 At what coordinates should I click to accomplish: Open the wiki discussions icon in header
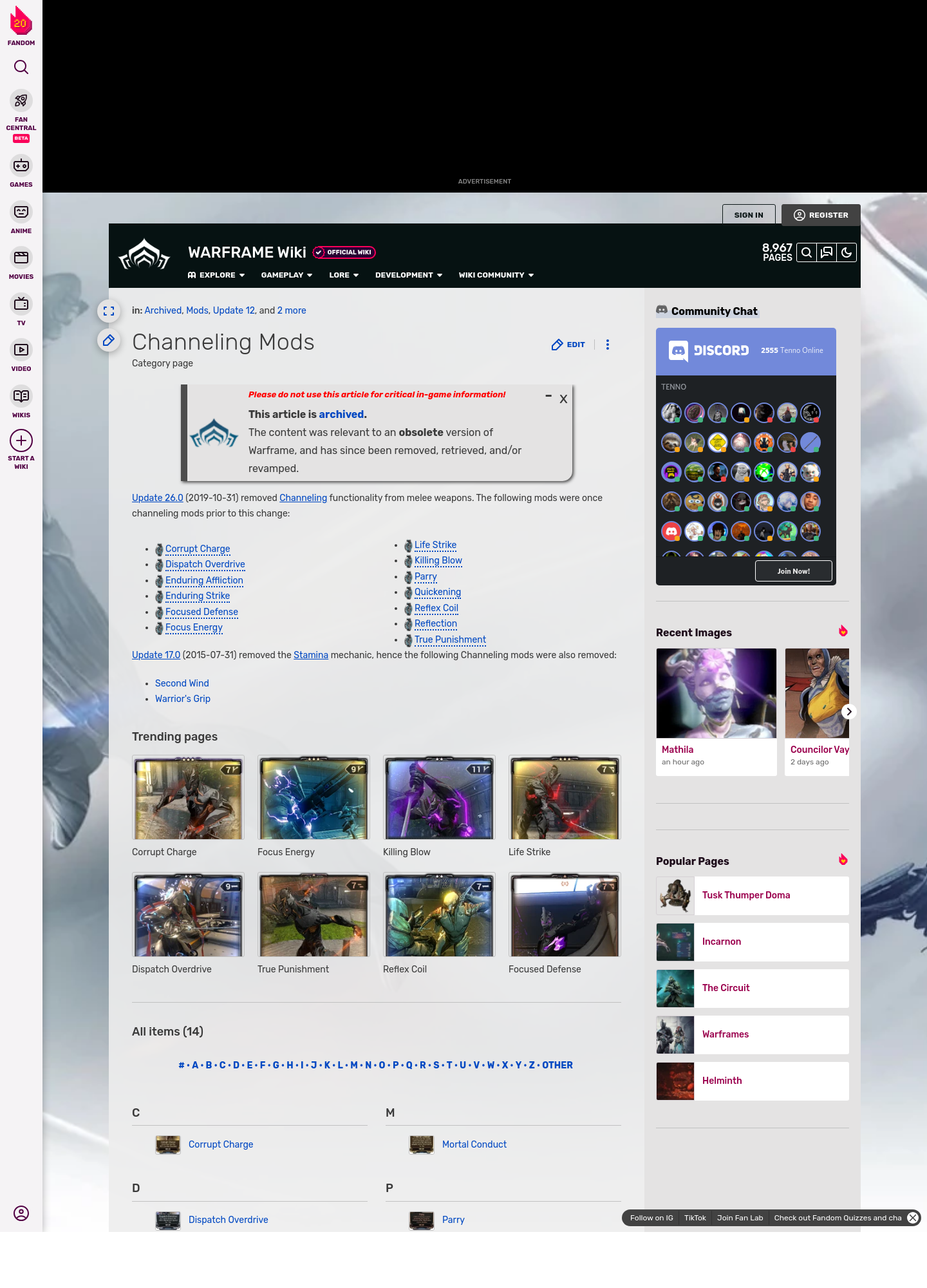pyautogui.click(x=827, y=252)
